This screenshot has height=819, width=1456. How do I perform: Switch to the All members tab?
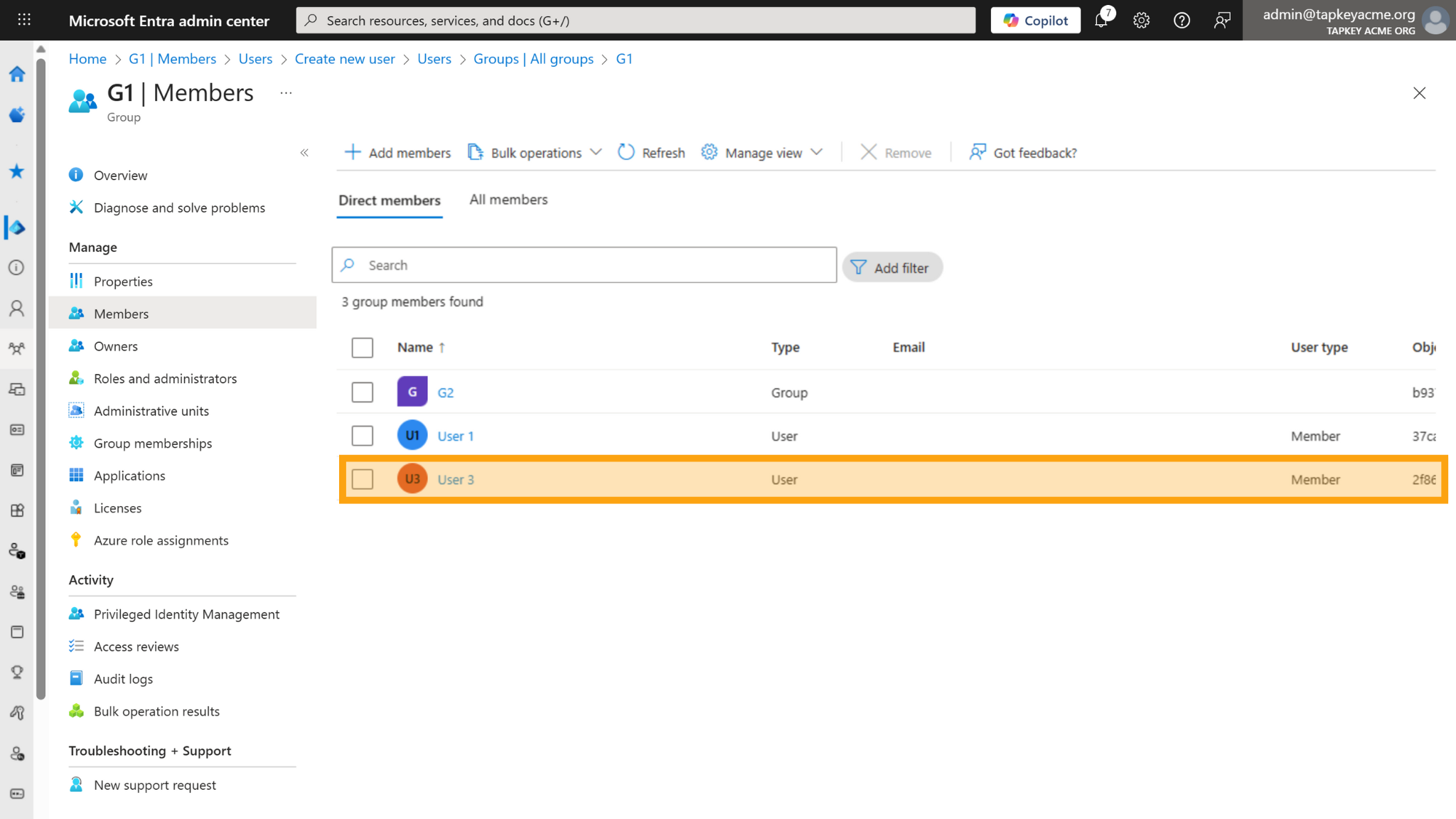tap(508, 200)
